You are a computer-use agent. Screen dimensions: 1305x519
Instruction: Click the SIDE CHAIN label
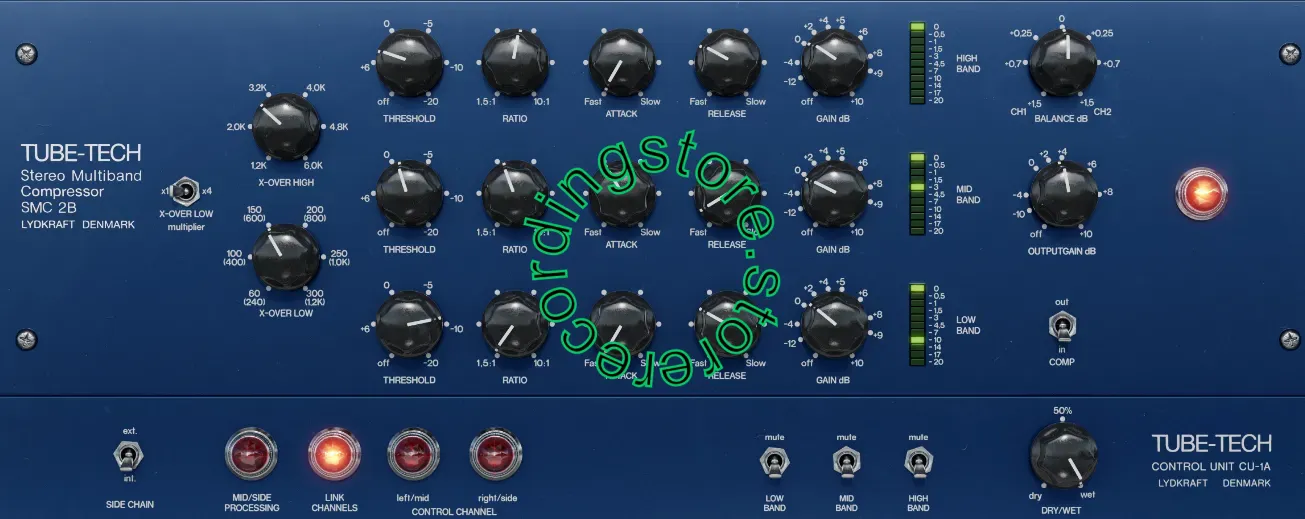[130, 505]
